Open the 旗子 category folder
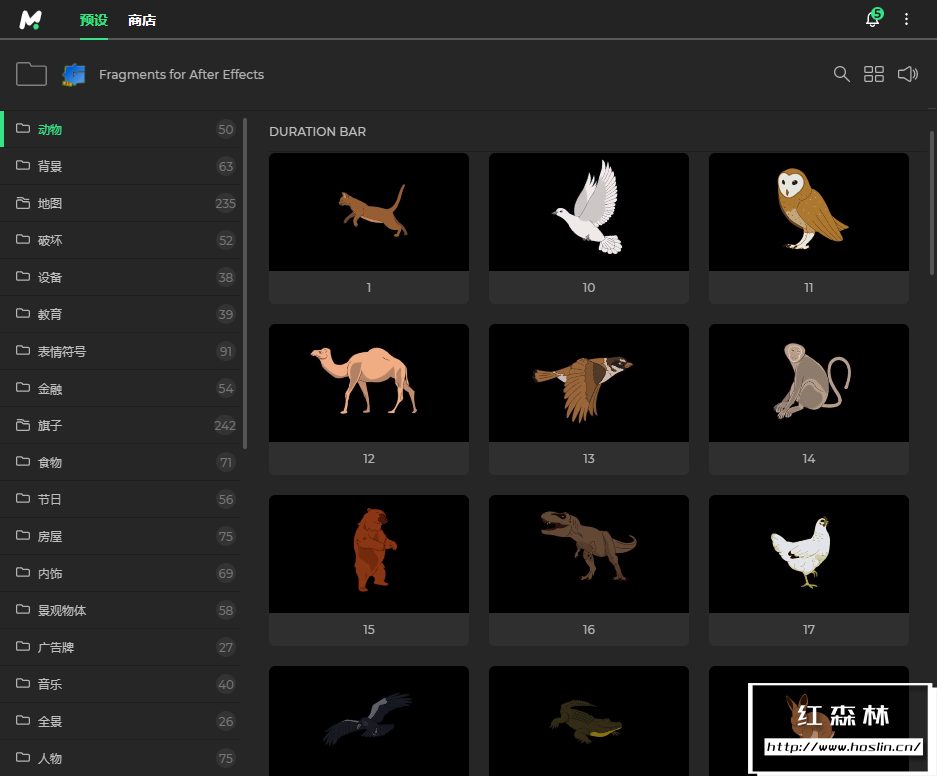 click(50, 425)
